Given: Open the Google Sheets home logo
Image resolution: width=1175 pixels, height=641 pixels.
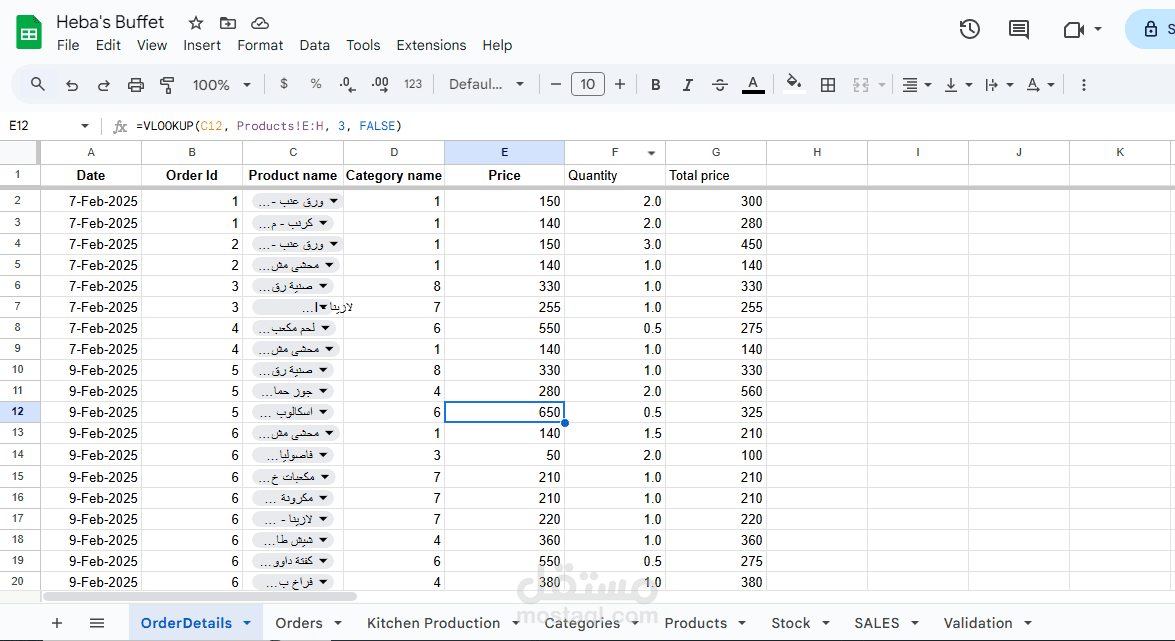Looking at the screenshot, I should coord(29,33).
